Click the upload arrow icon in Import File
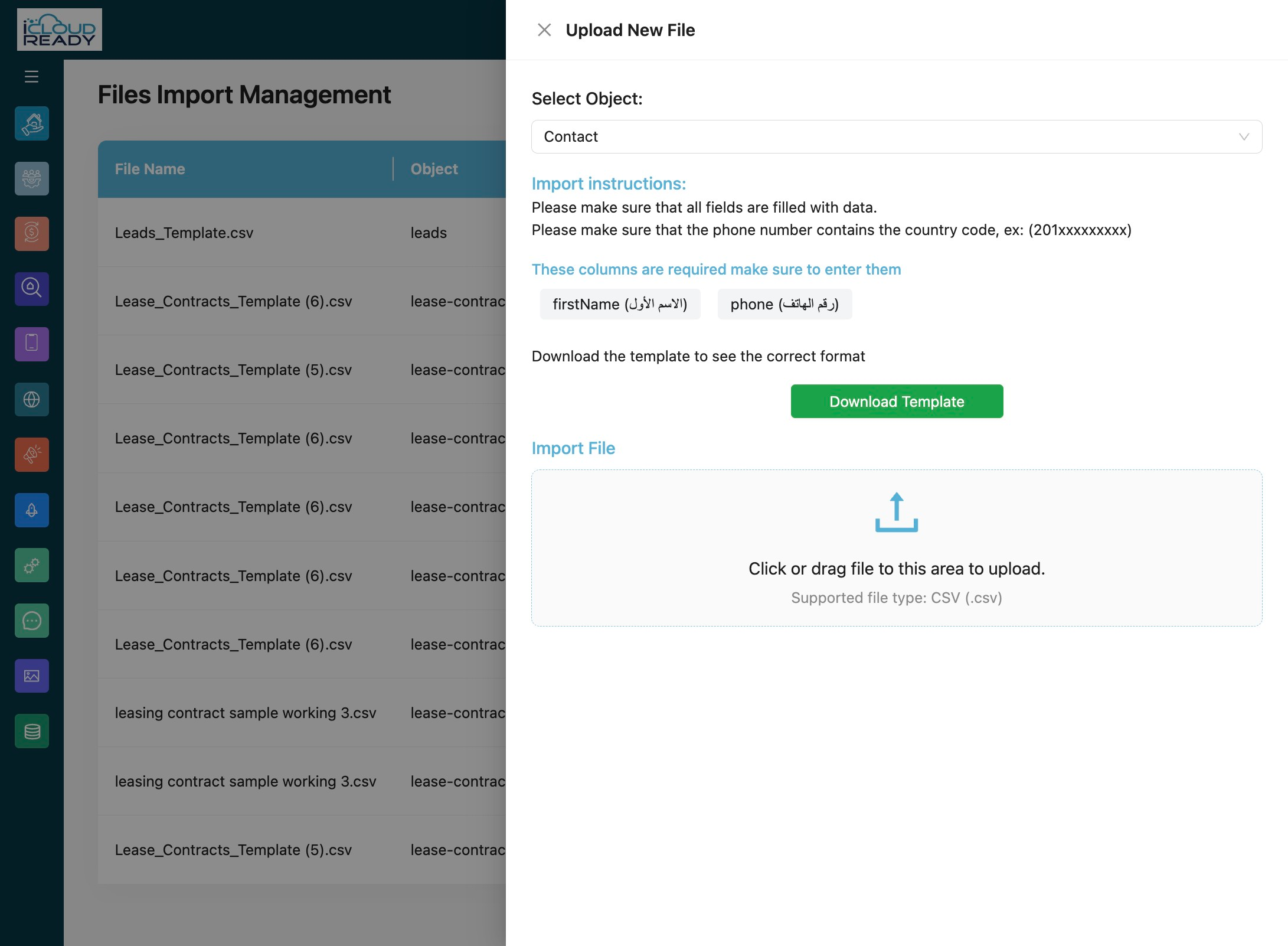The height and width of the screenshot is (946, 1288). point(897,512)
